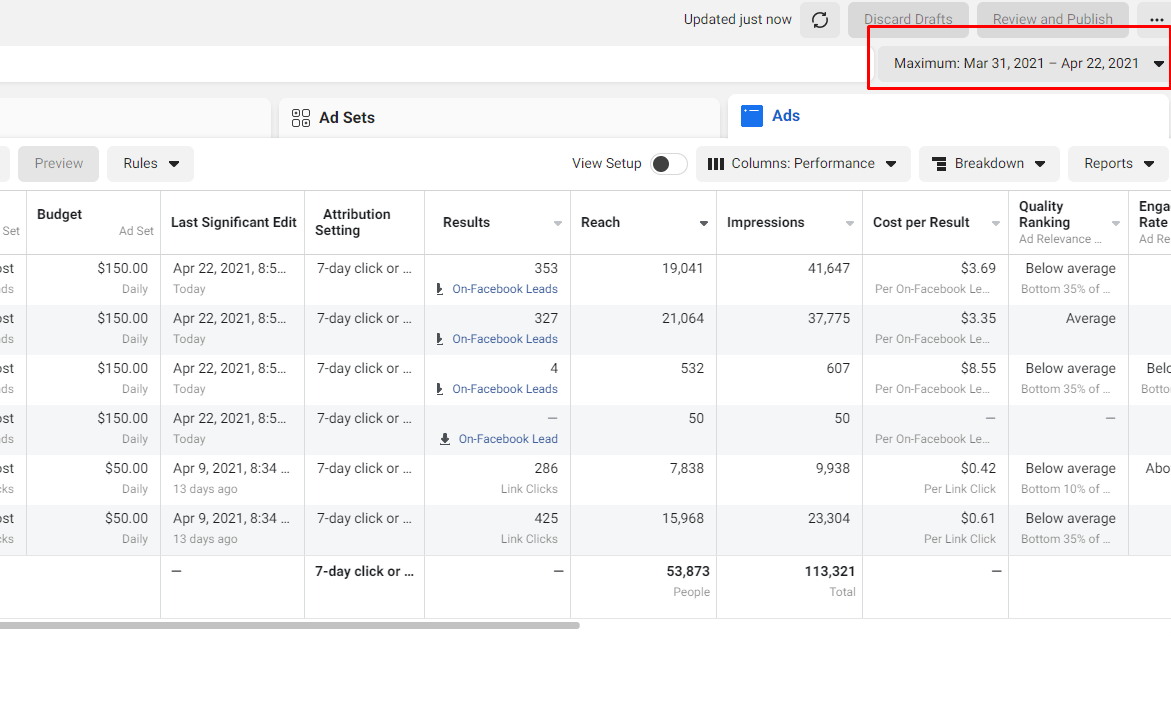Toggle the View Setup switch
The image size is (1171, 715).
669,164
